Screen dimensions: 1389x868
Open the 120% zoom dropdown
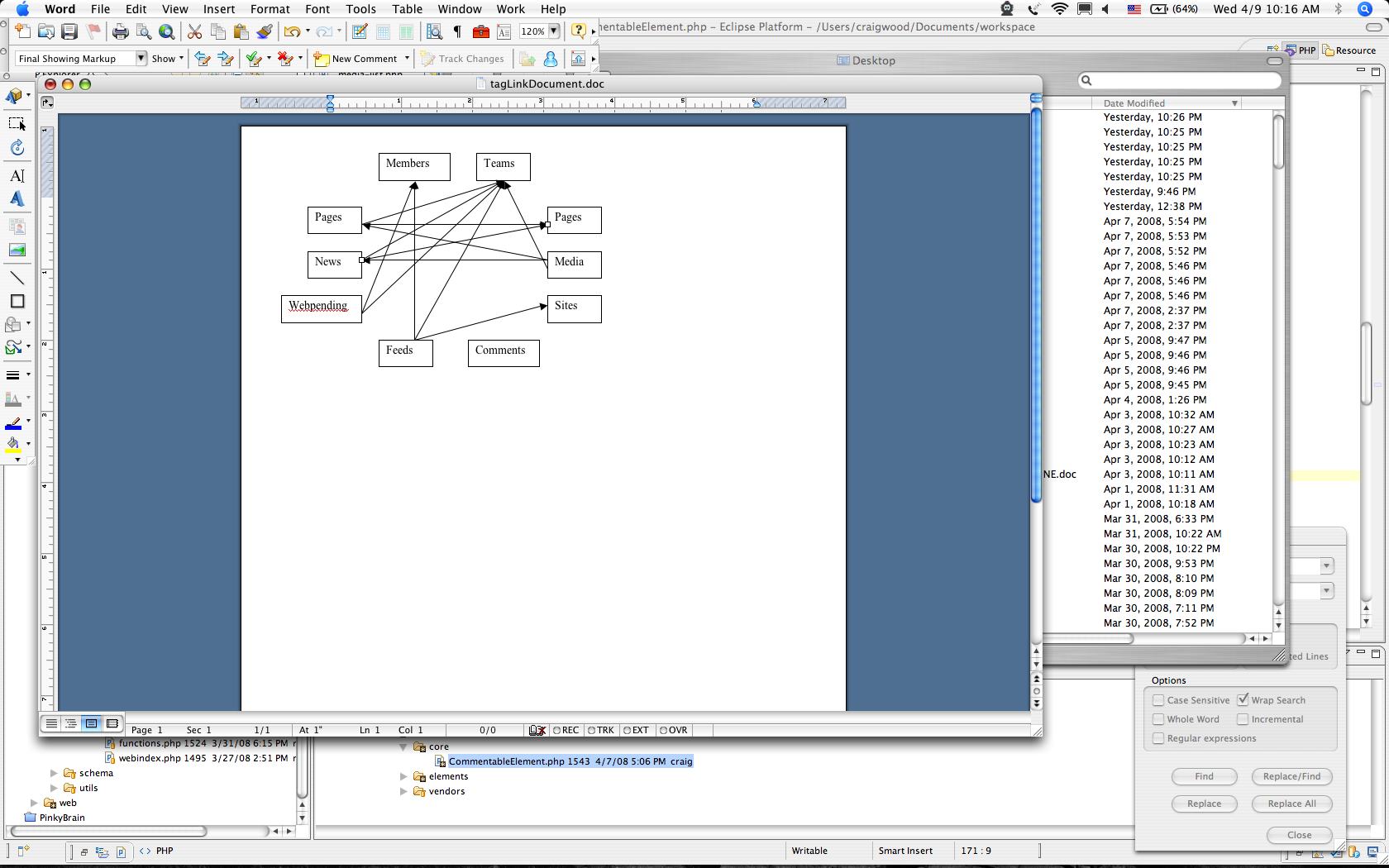[554, 31]
